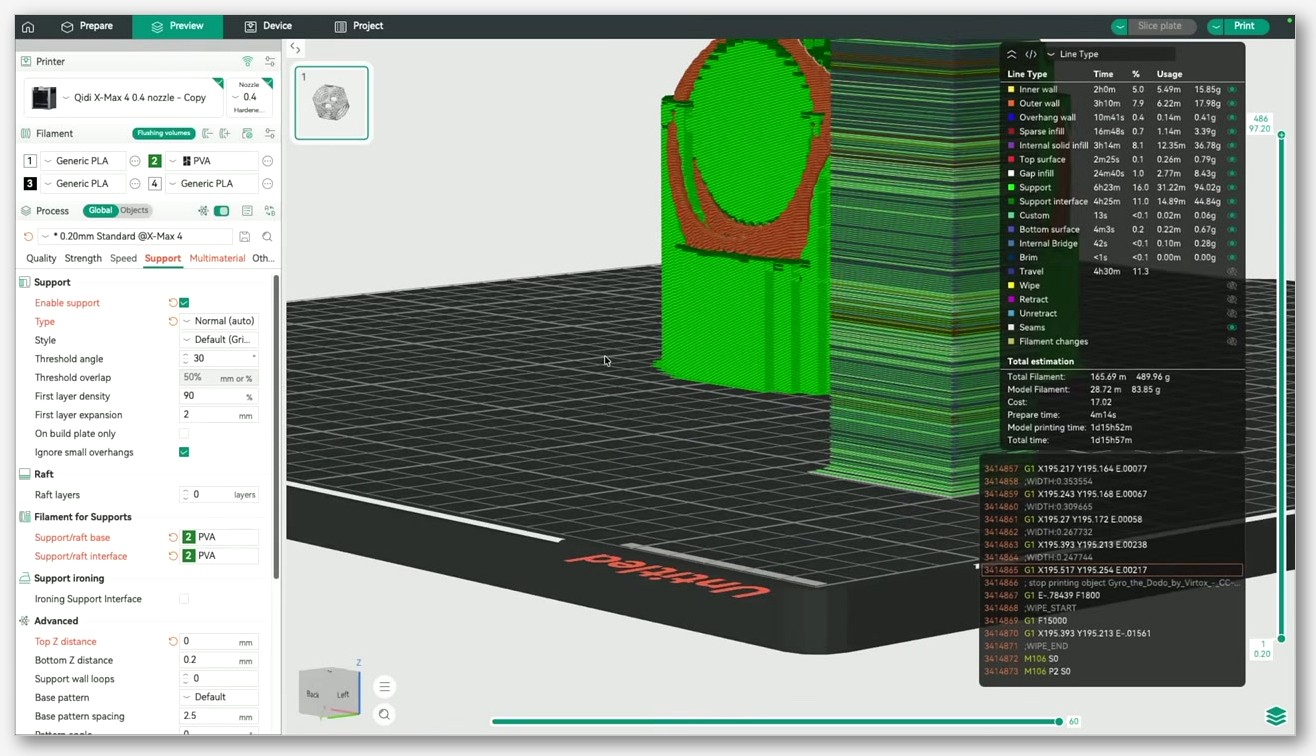
Task: Click the vertical layer slider top handle
Action: [1282, 134]
